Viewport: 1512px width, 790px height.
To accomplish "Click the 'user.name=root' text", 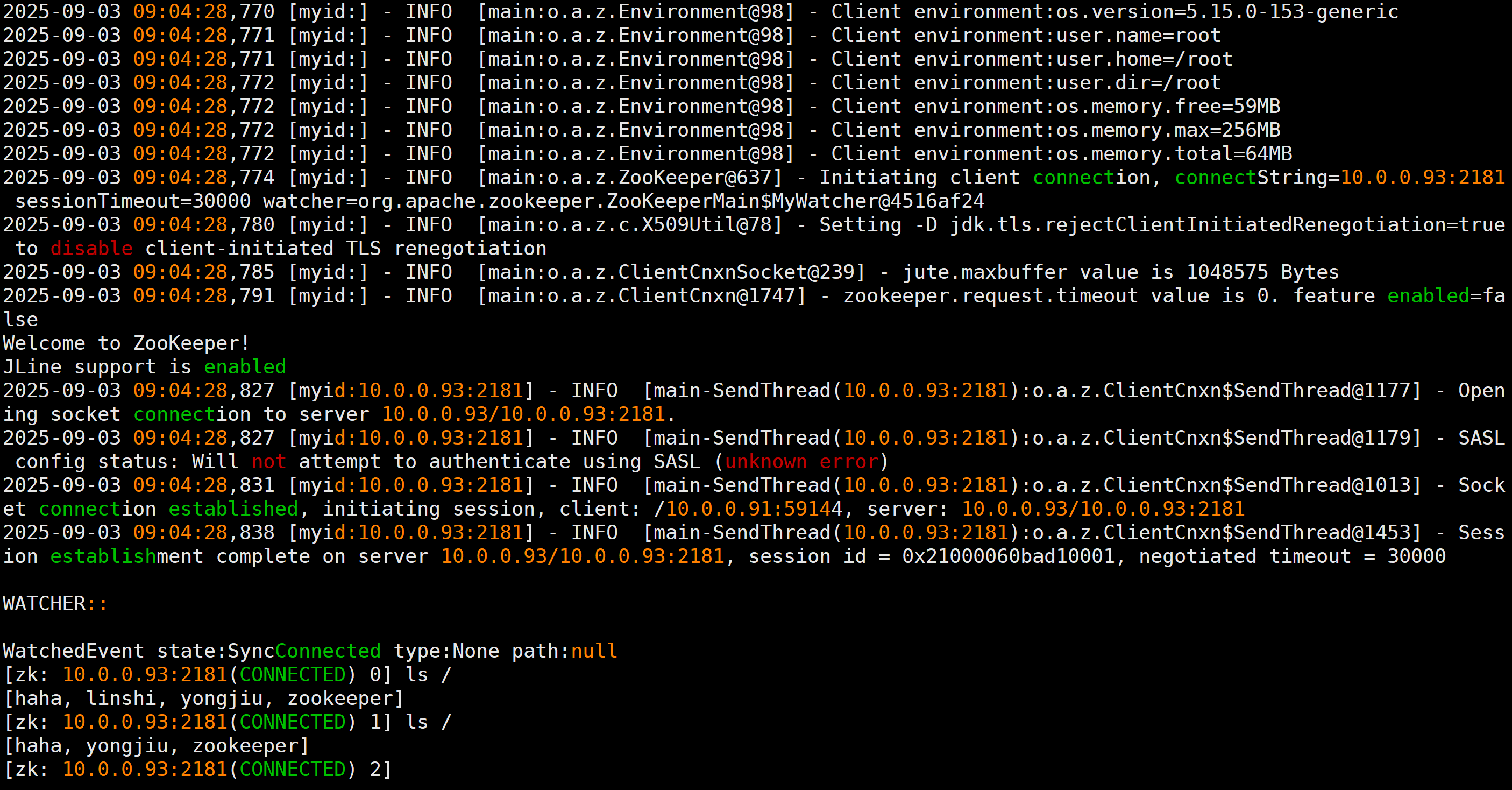I will coord(1139,35).
